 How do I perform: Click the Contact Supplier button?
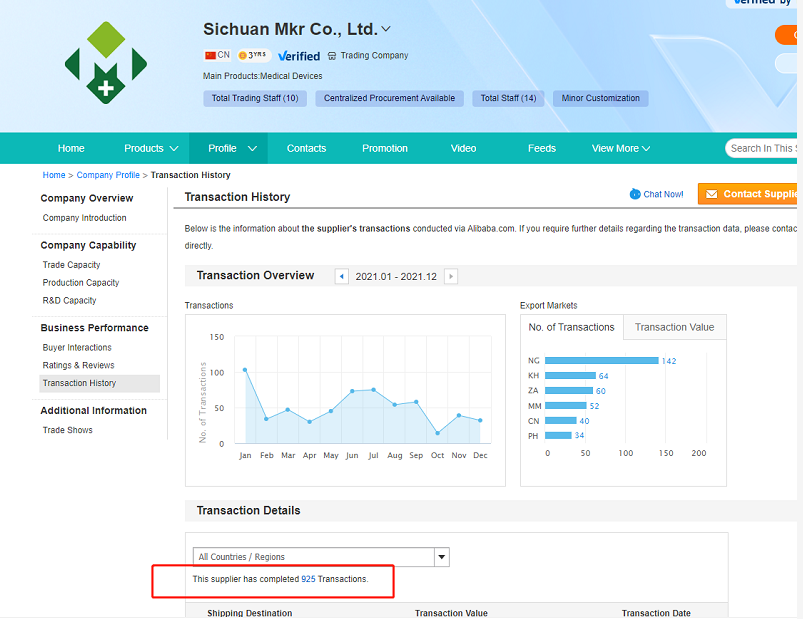click(x=750, y=194)
